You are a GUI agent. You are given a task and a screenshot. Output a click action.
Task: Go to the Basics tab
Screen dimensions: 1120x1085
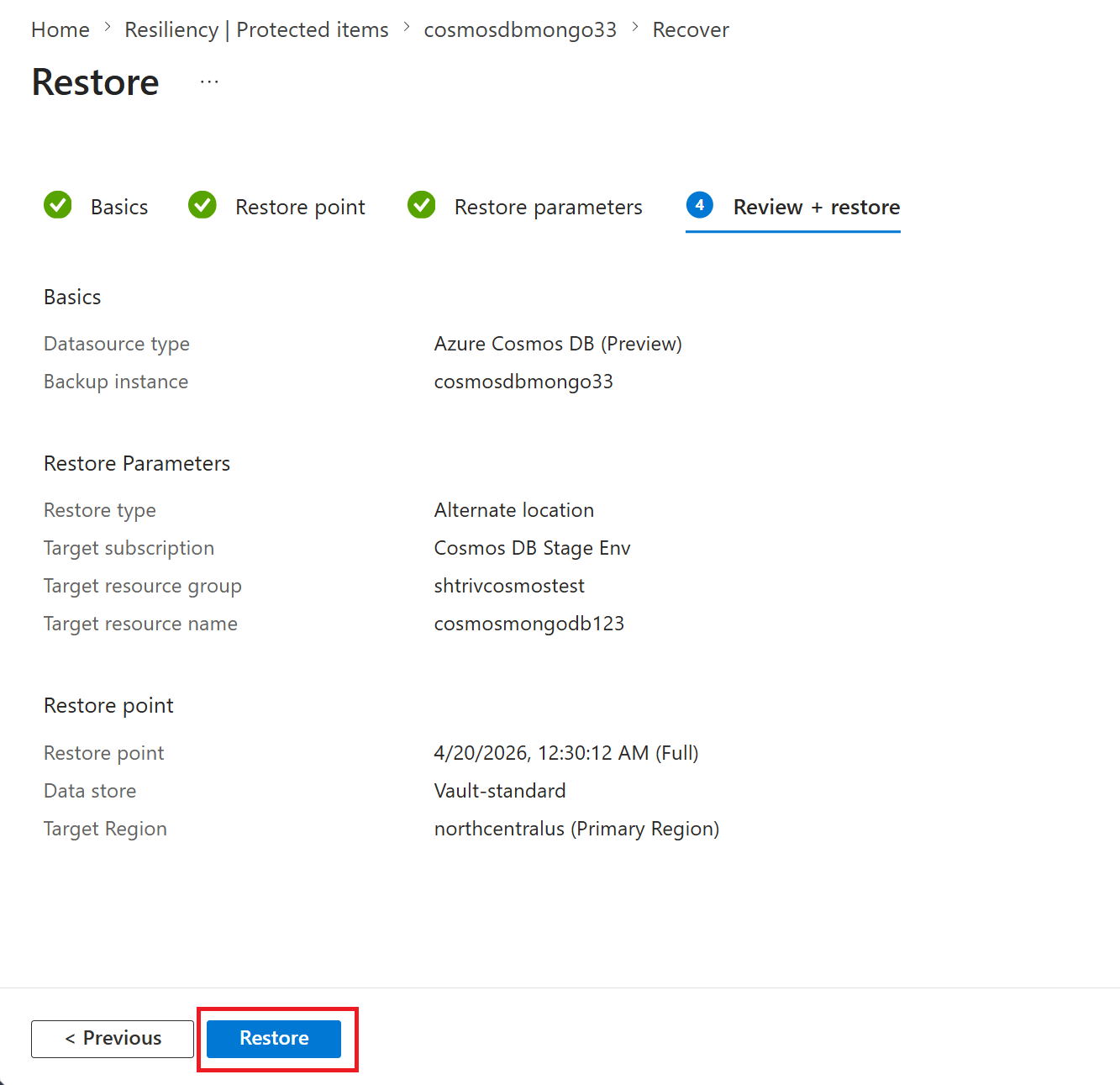click(119, 207)
